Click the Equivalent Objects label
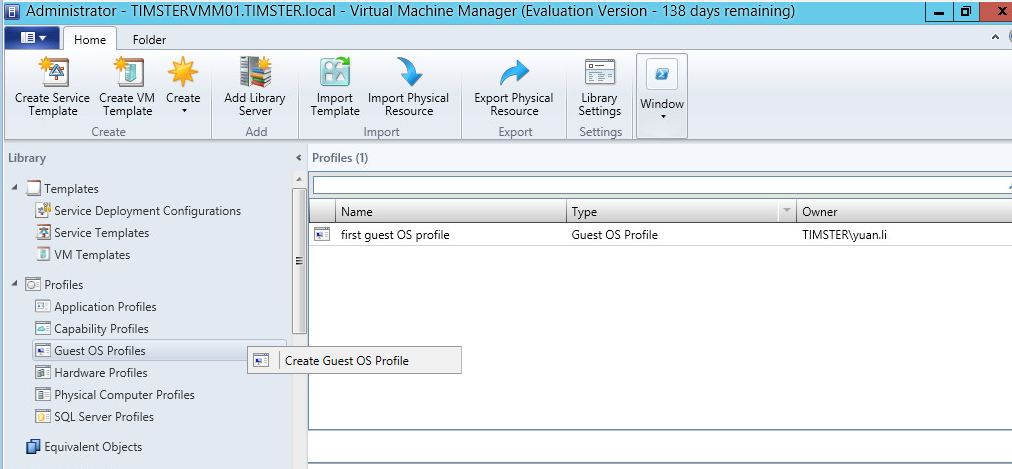This screenshot has width=1012, height=469. pyautogui.click(x=93, y=446)
